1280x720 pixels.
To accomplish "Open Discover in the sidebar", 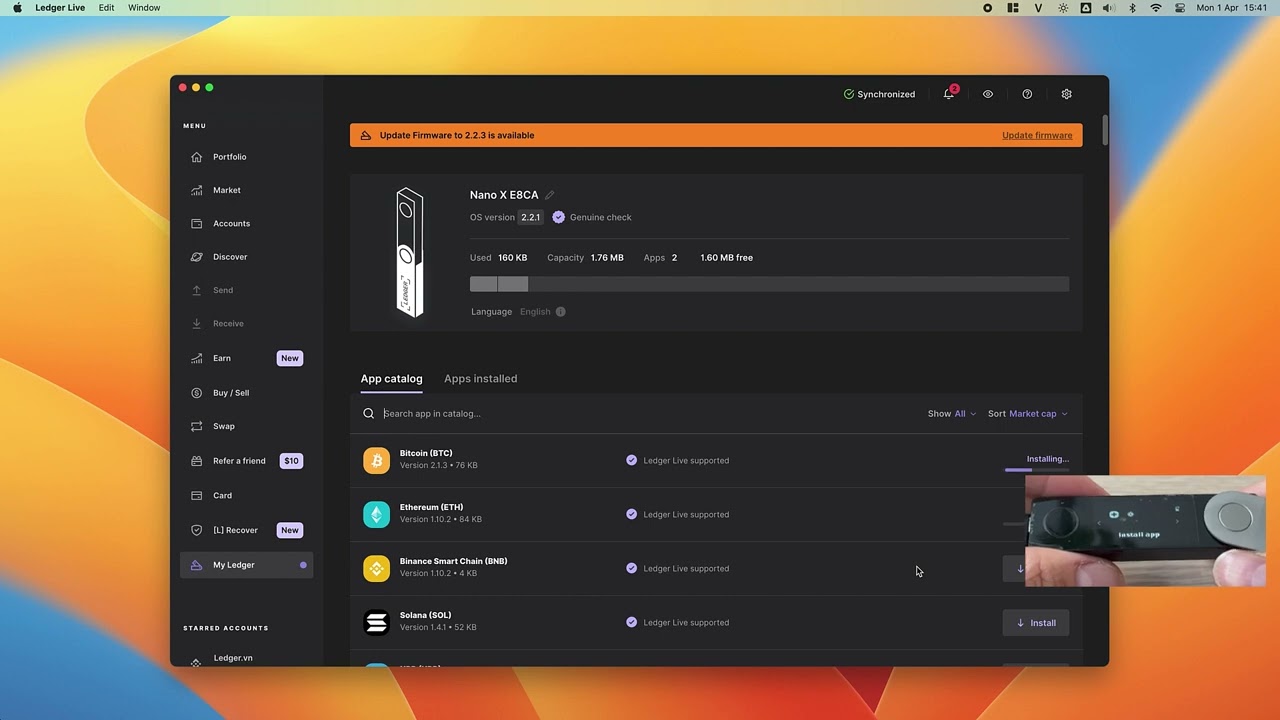I will [x=246, y=257].
